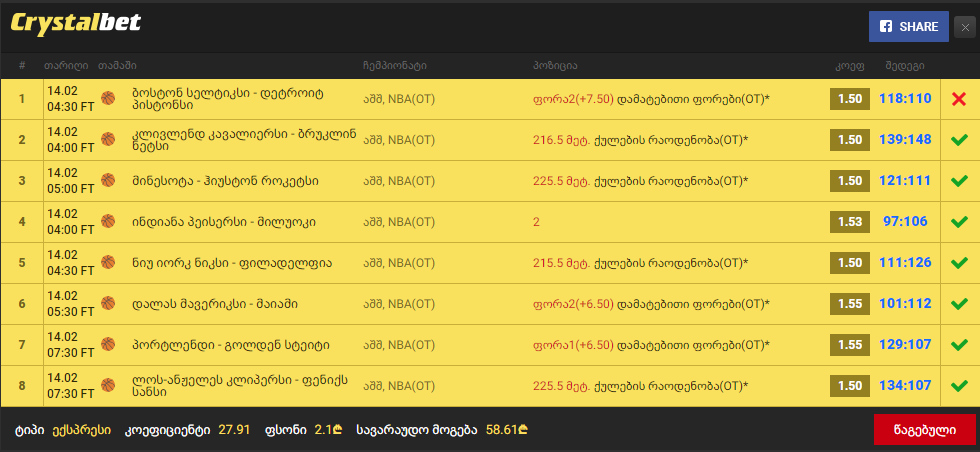Click the basketball icon in row 7
The image size is (980, 452).
click(x=108, y=344)
